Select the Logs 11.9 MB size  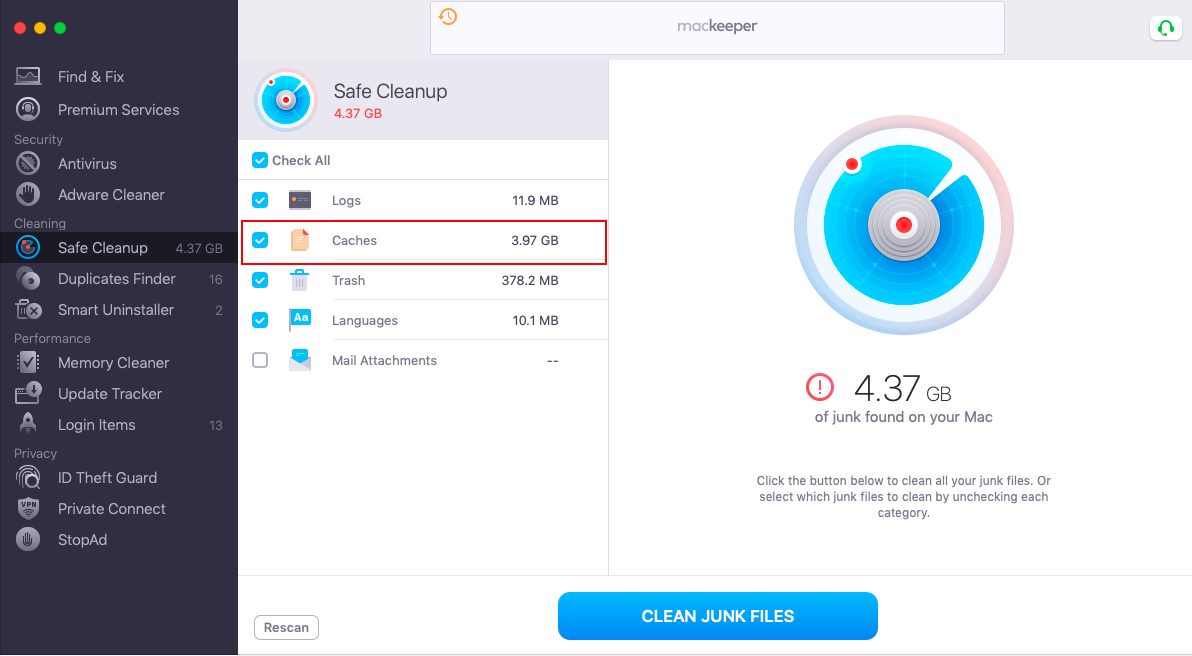coord(535,201)
